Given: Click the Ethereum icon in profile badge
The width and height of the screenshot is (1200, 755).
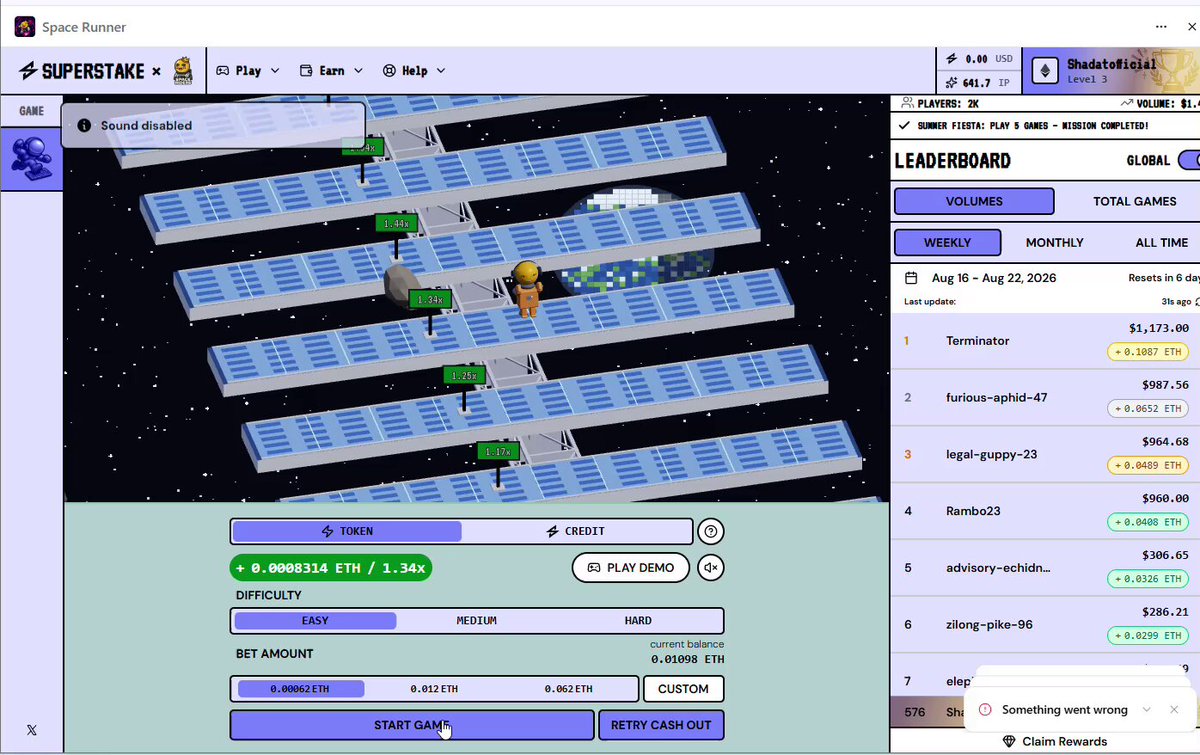Looking at the screenshot, I should 1046,70.
